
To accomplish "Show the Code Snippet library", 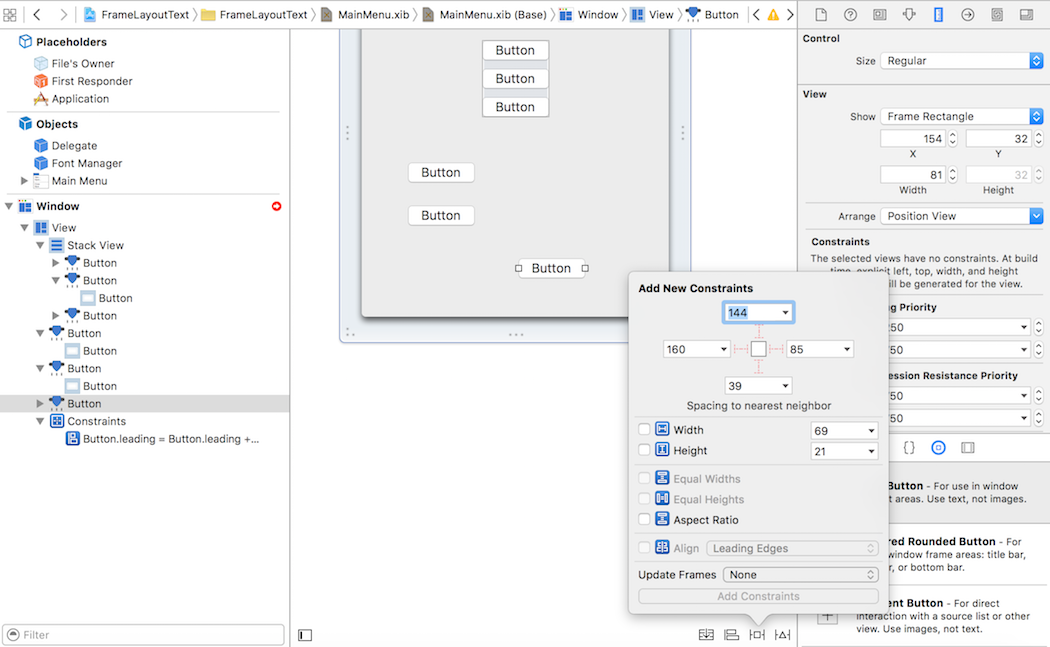I will [909, 448].
